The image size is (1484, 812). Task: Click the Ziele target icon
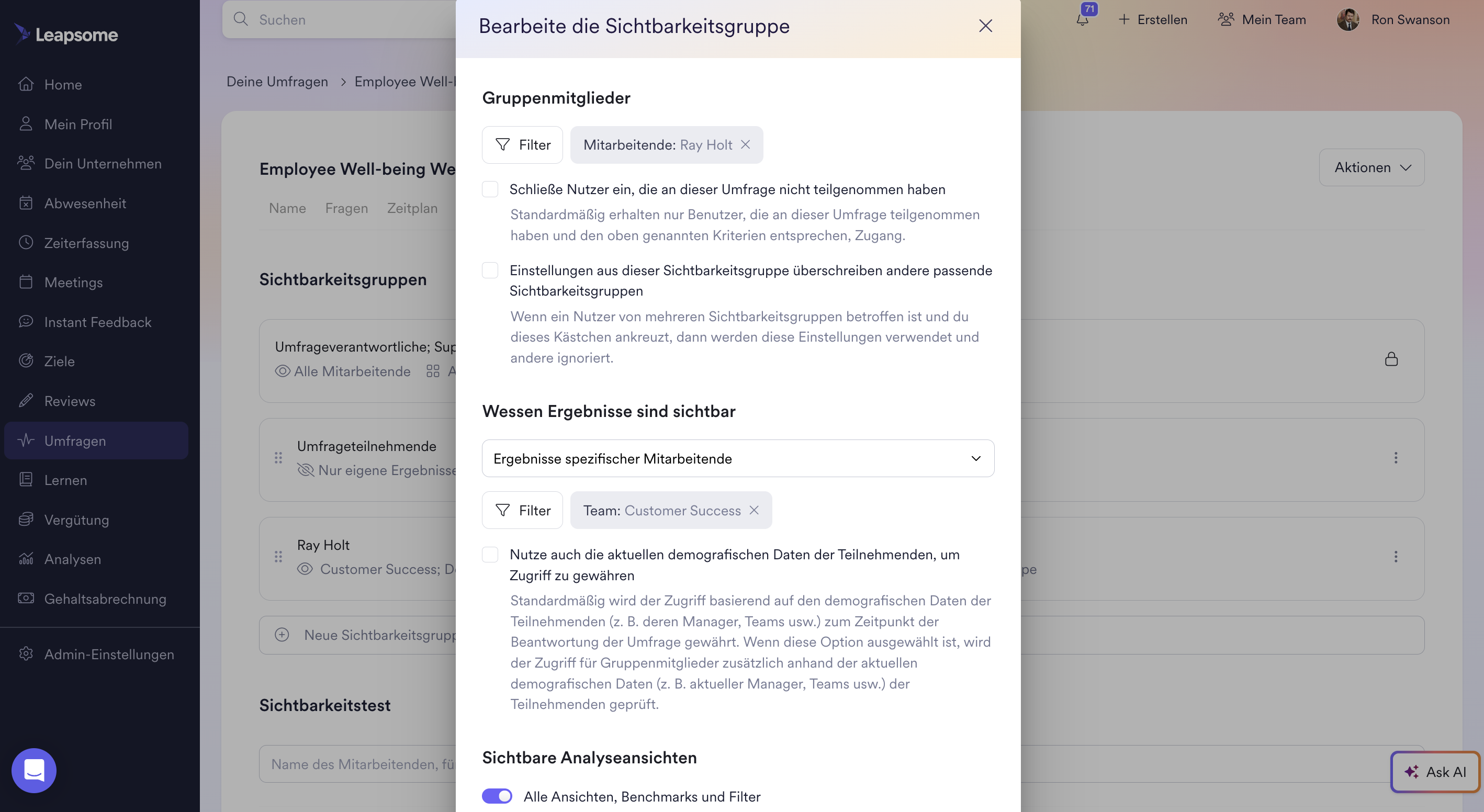26,361
